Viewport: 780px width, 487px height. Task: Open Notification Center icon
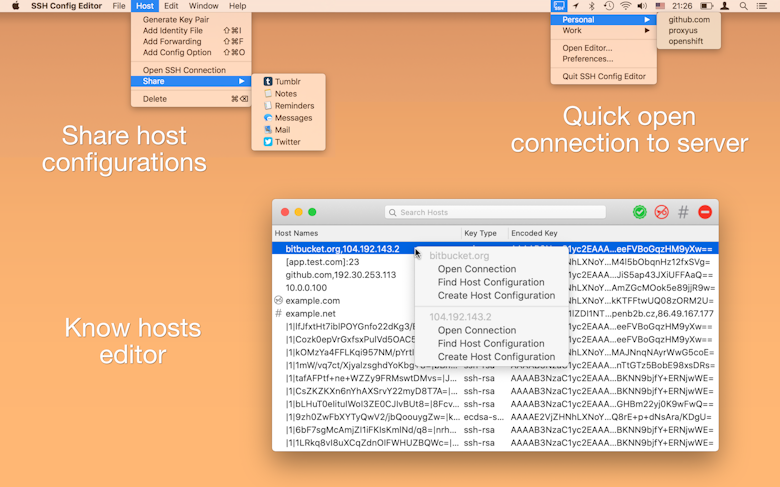(x=762, y=6)
